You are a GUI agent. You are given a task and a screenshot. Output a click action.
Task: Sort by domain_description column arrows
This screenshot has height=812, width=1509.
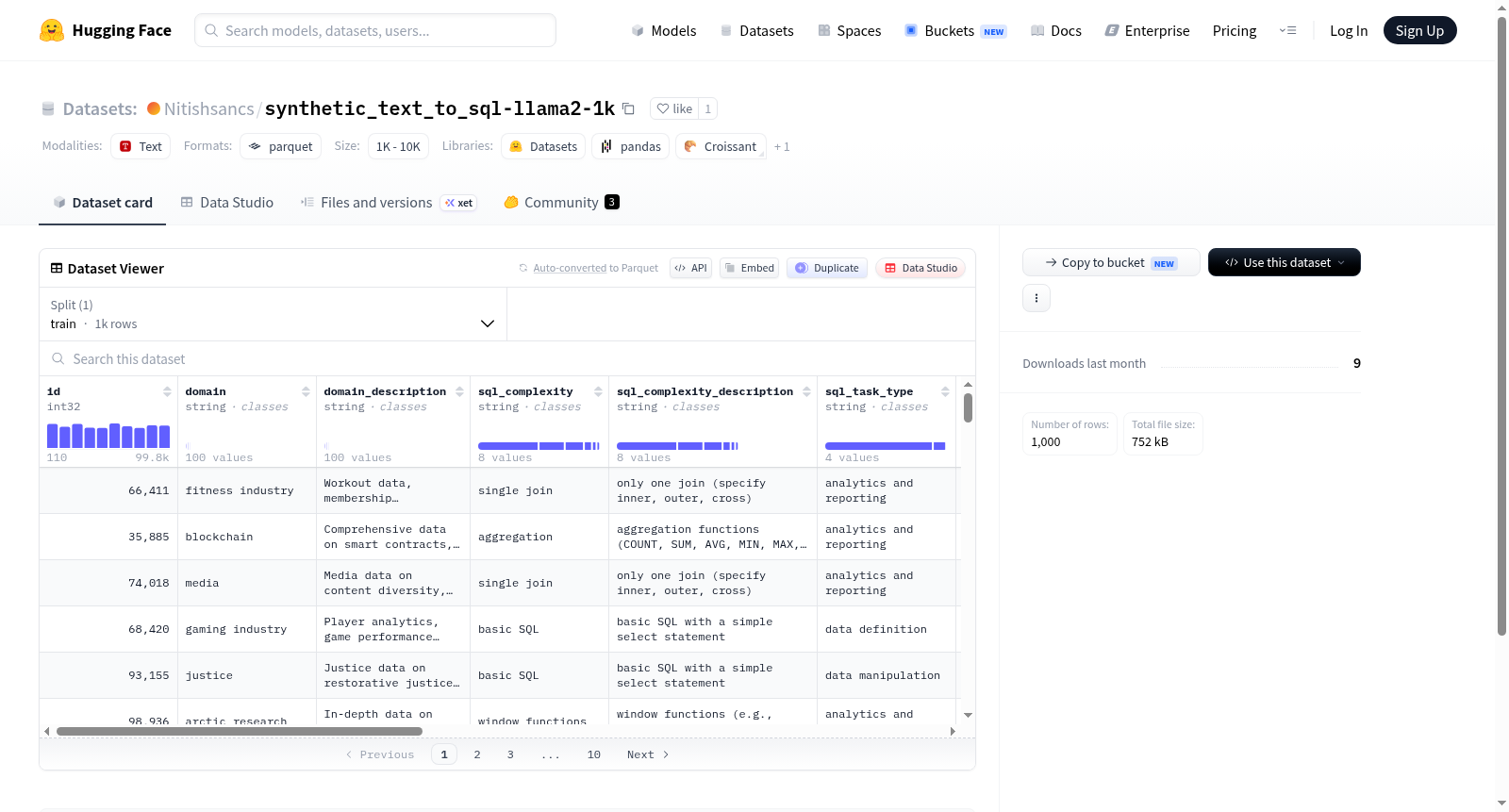click(x=459, y=391)
